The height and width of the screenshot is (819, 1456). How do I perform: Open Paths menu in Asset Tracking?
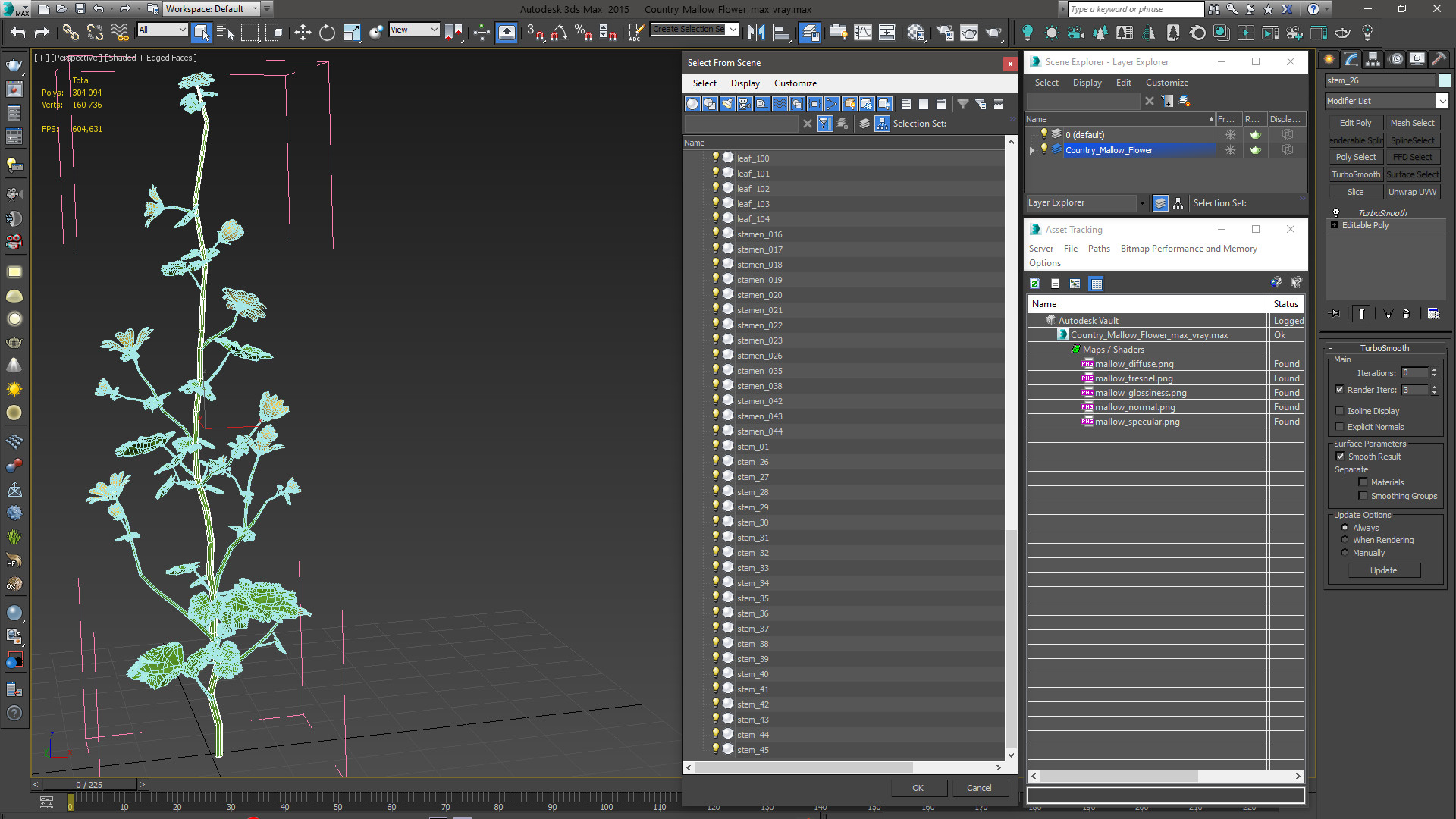[1098, 249]
